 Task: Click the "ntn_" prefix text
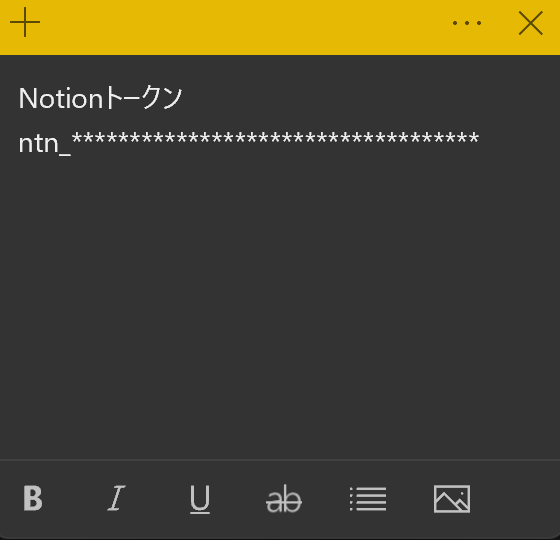(45, 144)
